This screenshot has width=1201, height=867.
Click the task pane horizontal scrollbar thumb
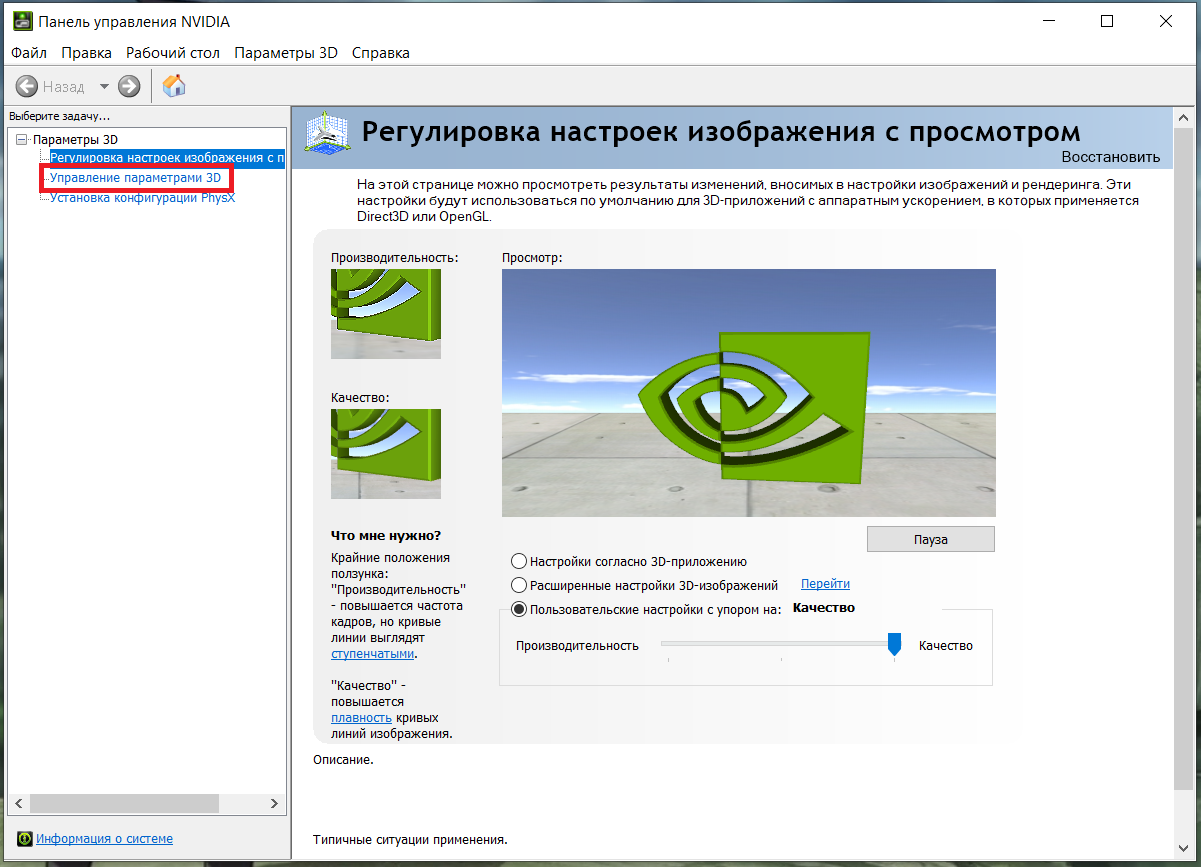[x=124, y=804]
